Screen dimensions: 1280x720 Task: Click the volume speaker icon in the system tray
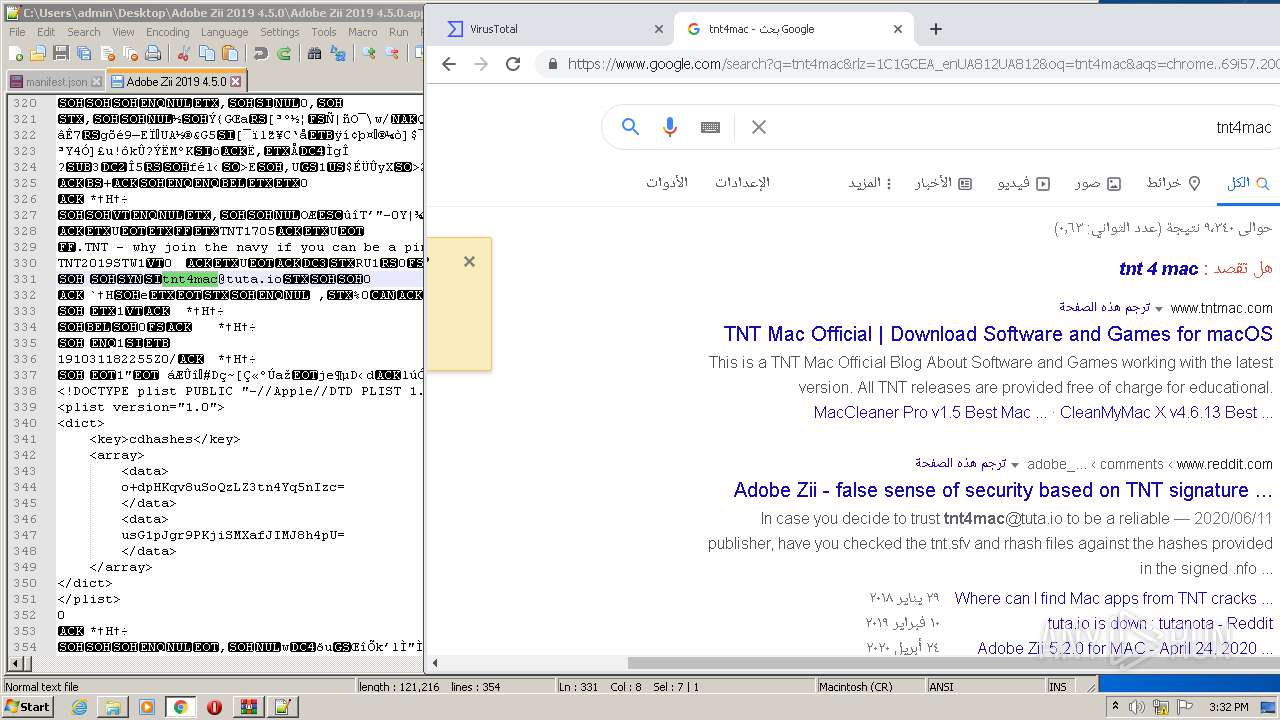click(1139, 707)
